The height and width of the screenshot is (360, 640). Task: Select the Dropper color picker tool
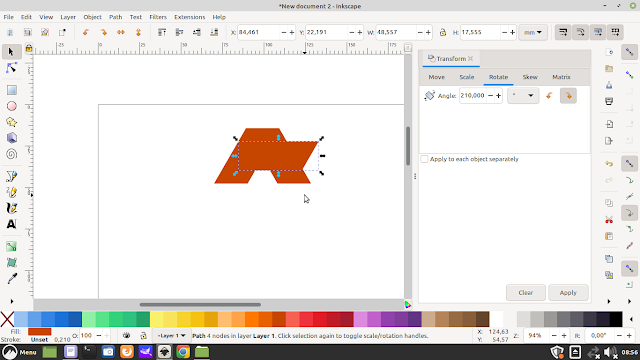[11, 278]
